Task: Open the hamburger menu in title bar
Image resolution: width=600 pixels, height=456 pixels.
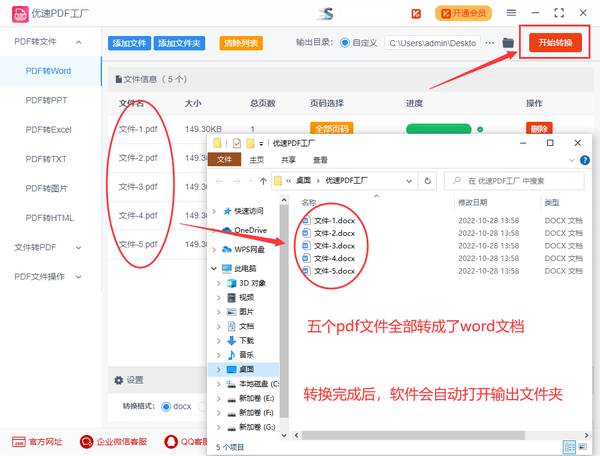Action: [x=511, y=13]
